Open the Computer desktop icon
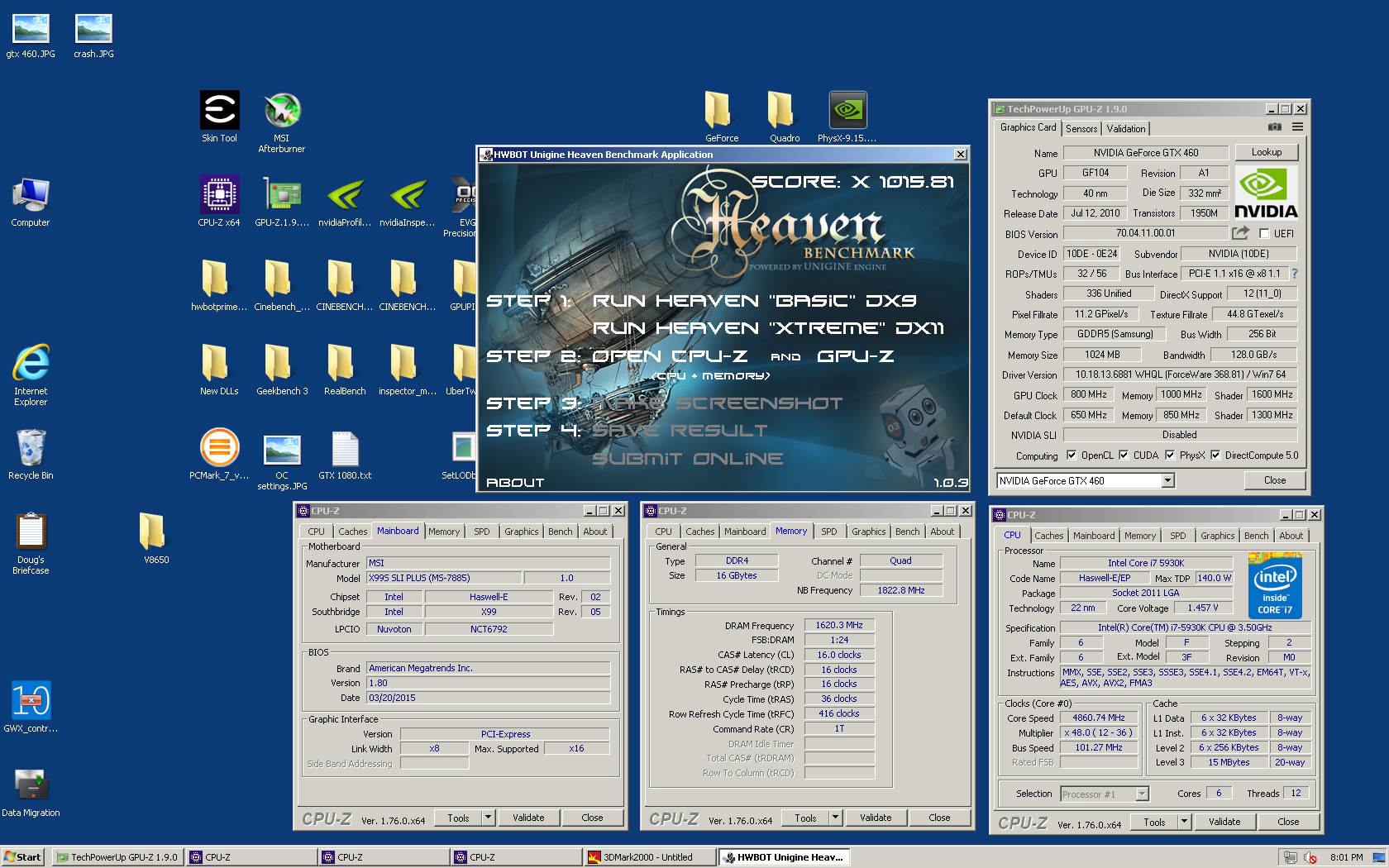This screenshot has height=868, width=1389. (x=31, y=201)
